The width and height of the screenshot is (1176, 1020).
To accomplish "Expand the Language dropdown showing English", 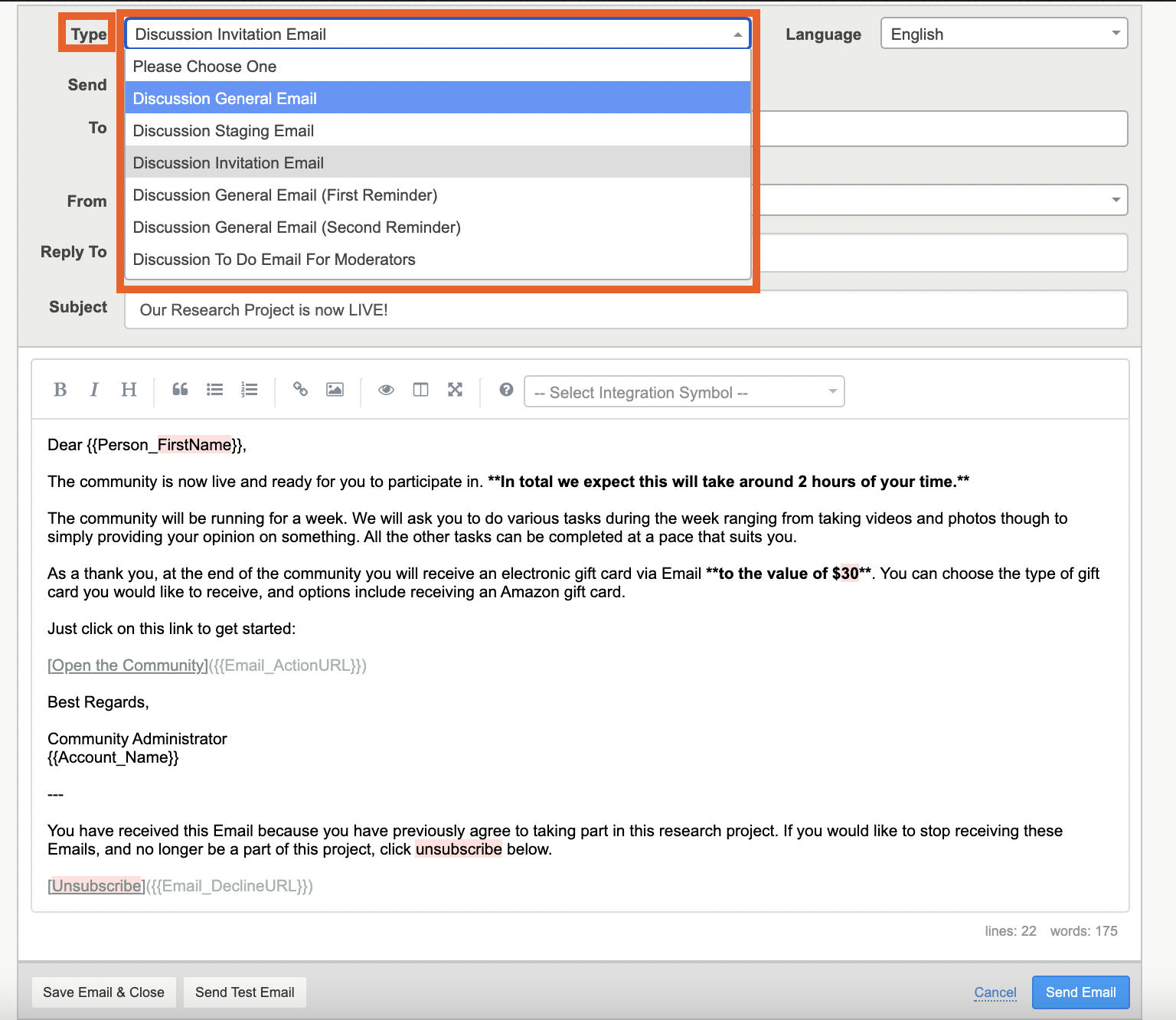I will tap(1004, 34).
